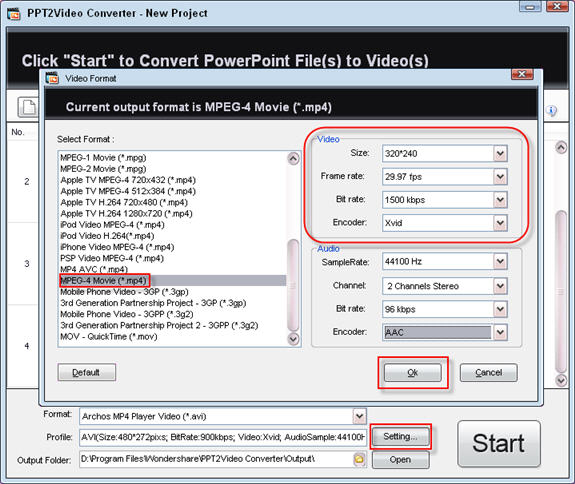Click the new file icon in main toolbar

29,107
